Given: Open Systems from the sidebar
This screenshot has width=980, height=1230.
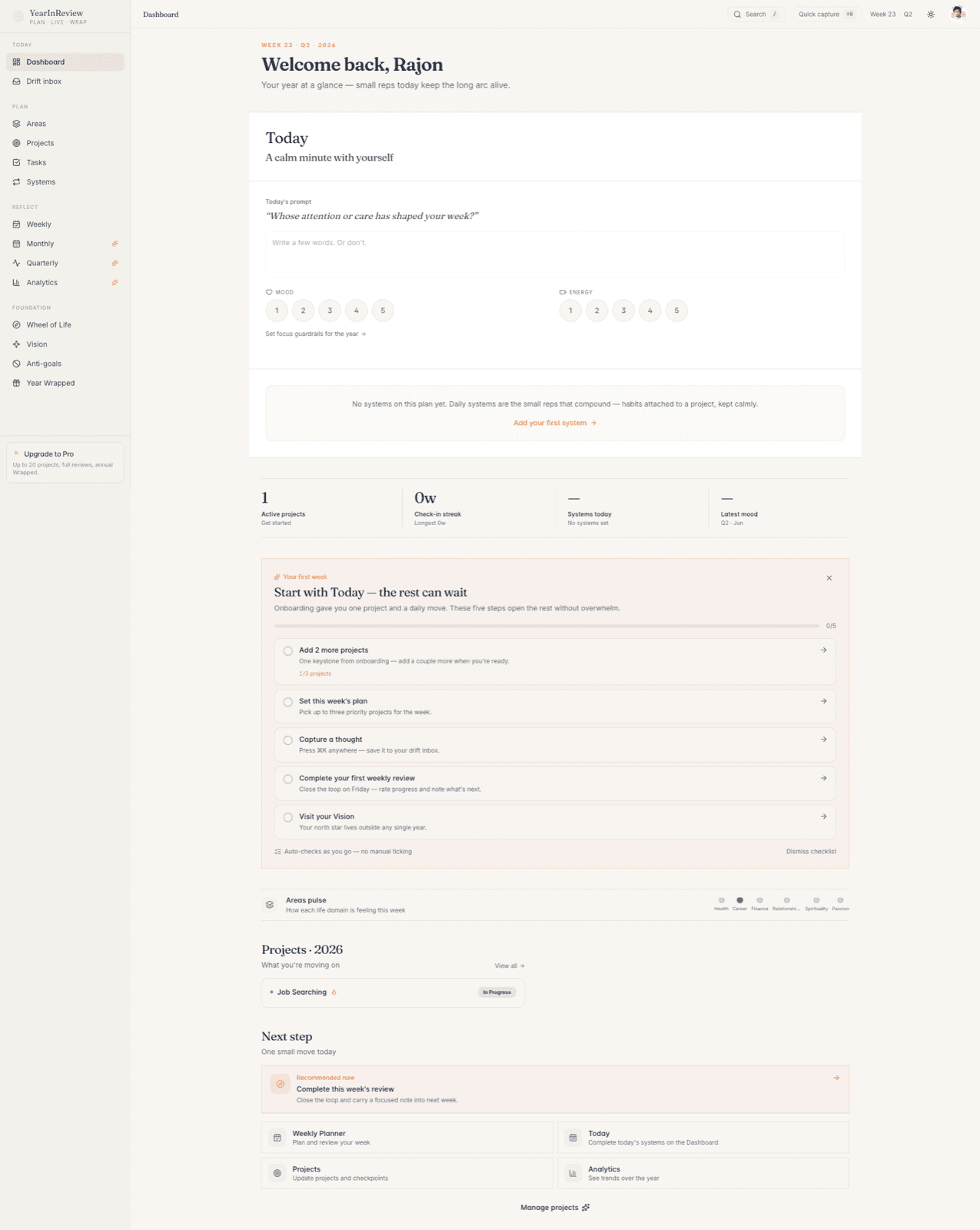Looking at the screenshot, I should point(65,182).
